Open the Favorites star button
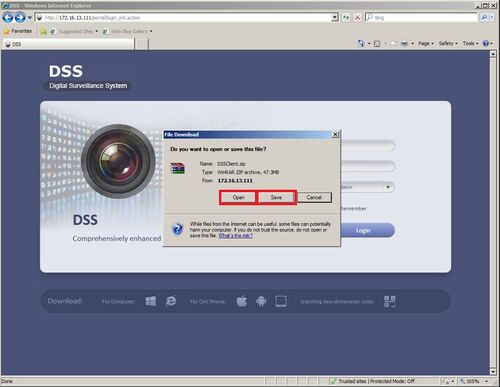 coord(18,31)
